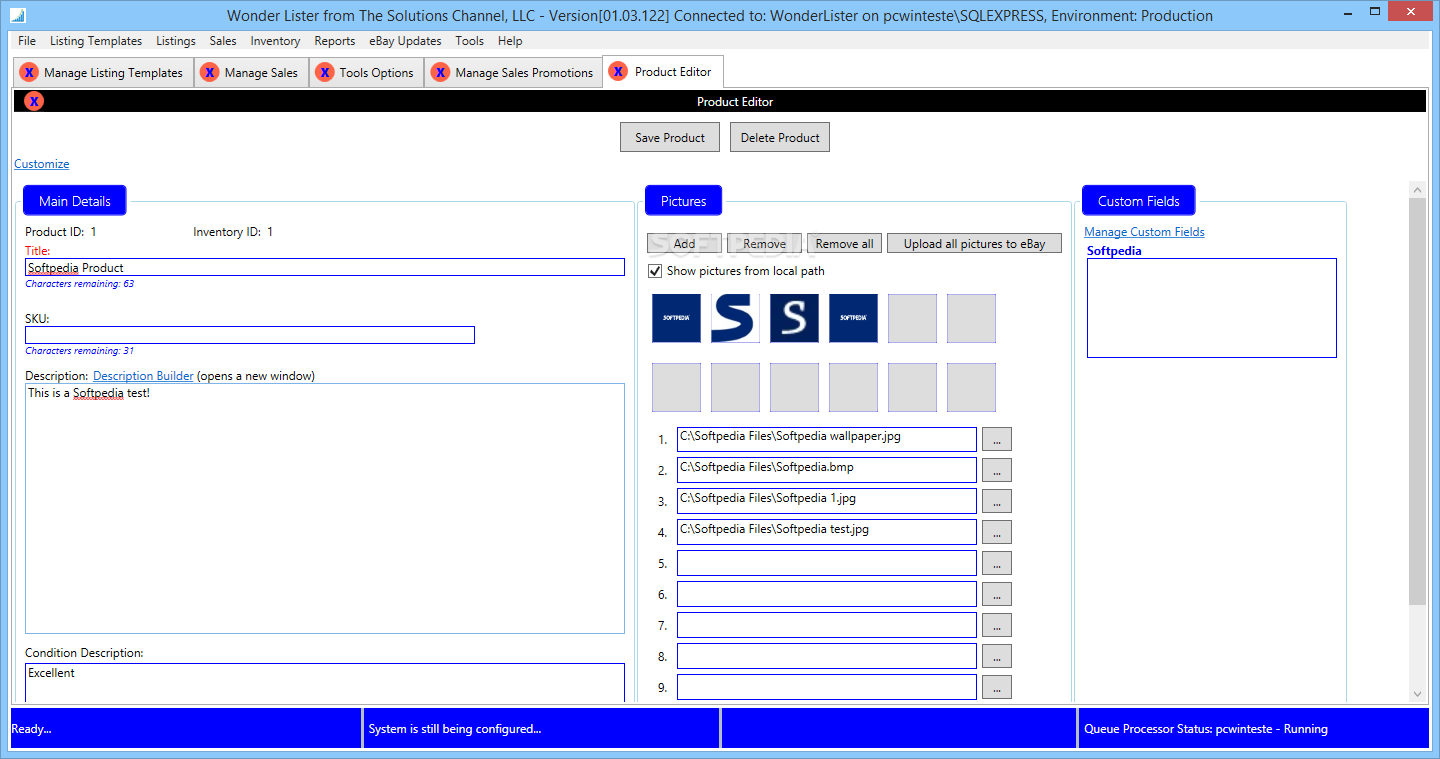This screenshot has width=1440, height=759.
Task: Browse for picture 9 with the ... button
Action: [997, 687]
